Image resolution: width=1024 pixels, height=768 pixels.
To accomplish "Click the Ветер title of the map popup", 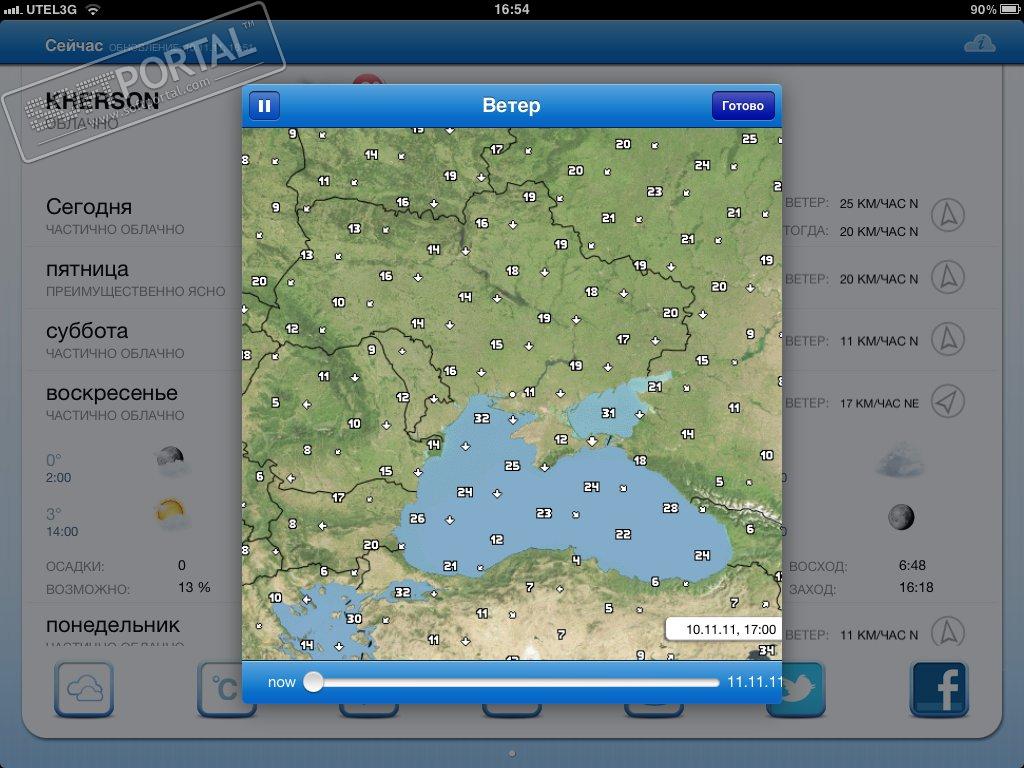I will tap(511, 105).
